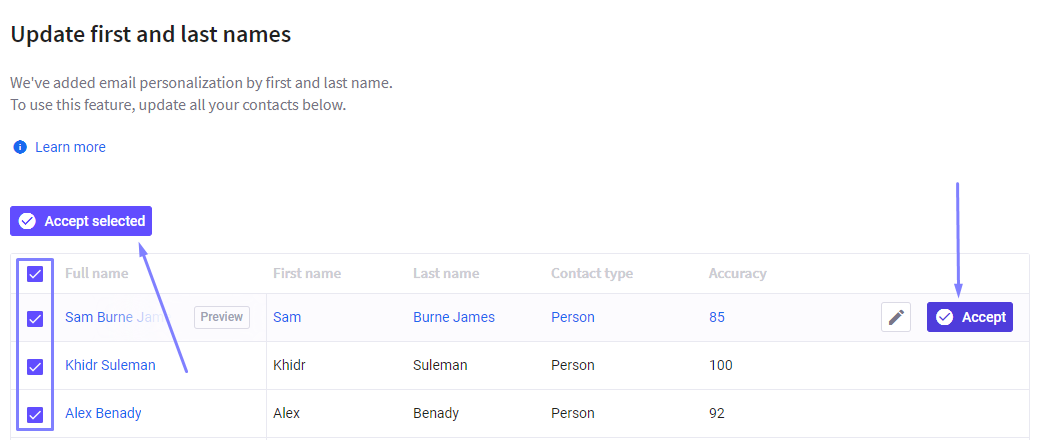Image resolution: width=1039 pixels, height=440 pixels.
Task: Open the Alex Benady contact link
Action: pos(103,413)
